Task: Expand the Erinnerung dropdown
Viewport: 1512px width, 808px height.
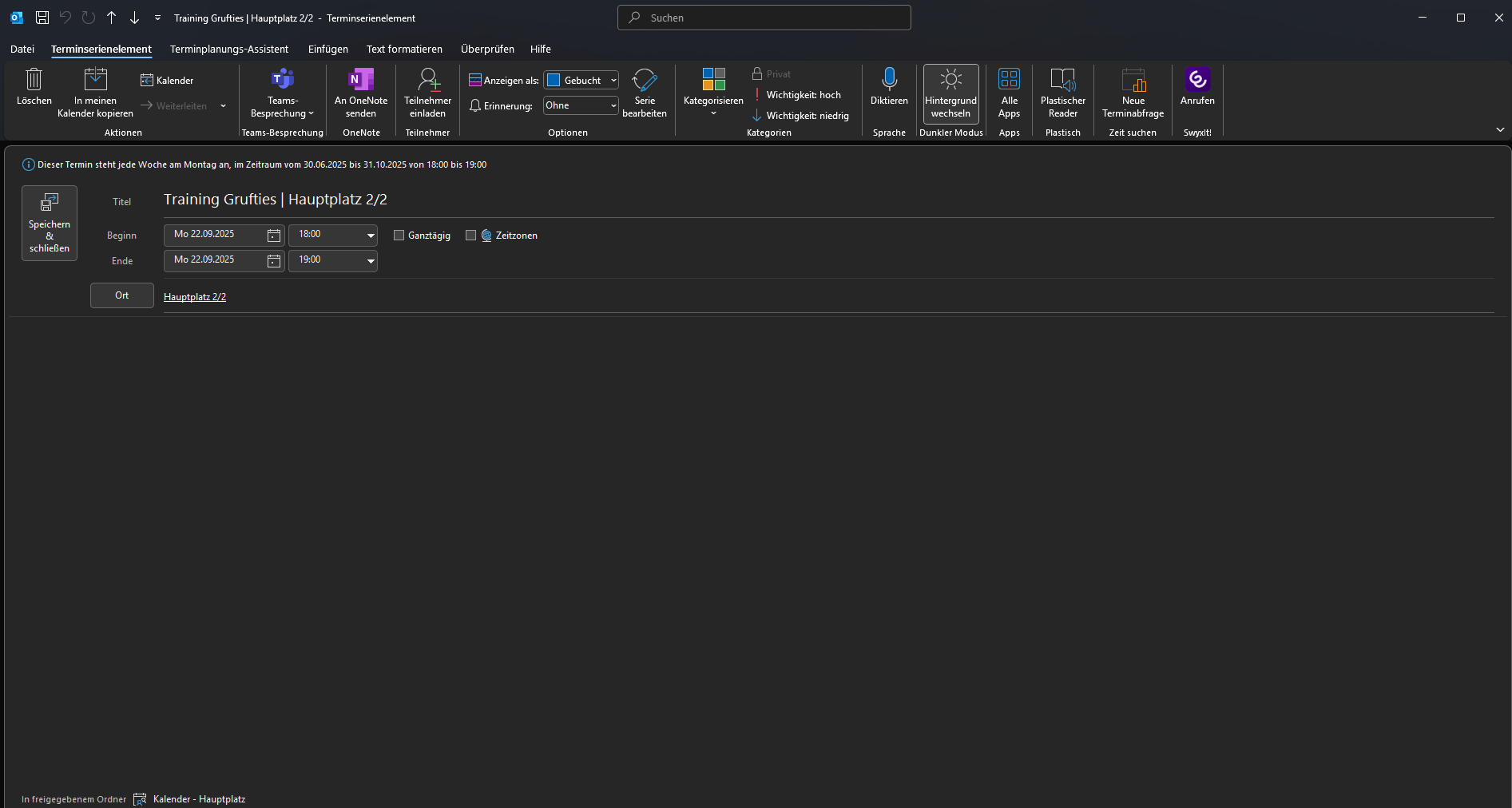Action: (613, 105)
